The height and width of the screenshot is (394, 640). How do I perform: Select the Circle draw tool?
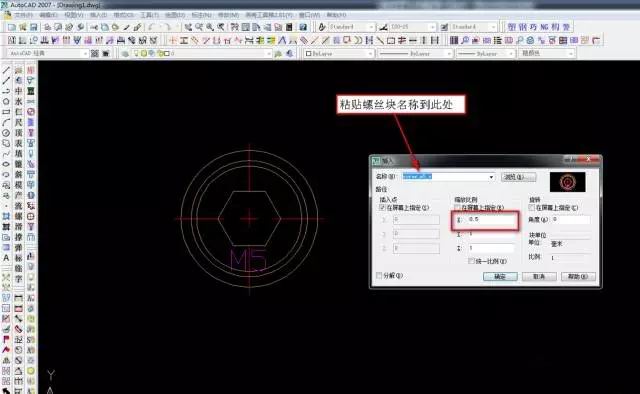6,133
